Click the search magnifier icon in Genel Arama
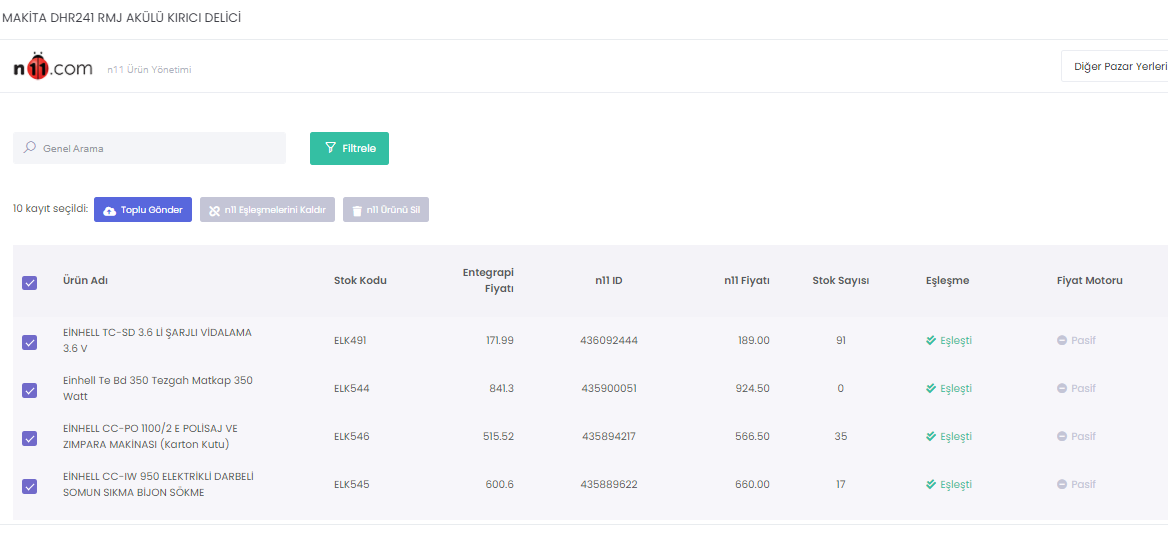Screen dimensions: 1168x535 30,148
